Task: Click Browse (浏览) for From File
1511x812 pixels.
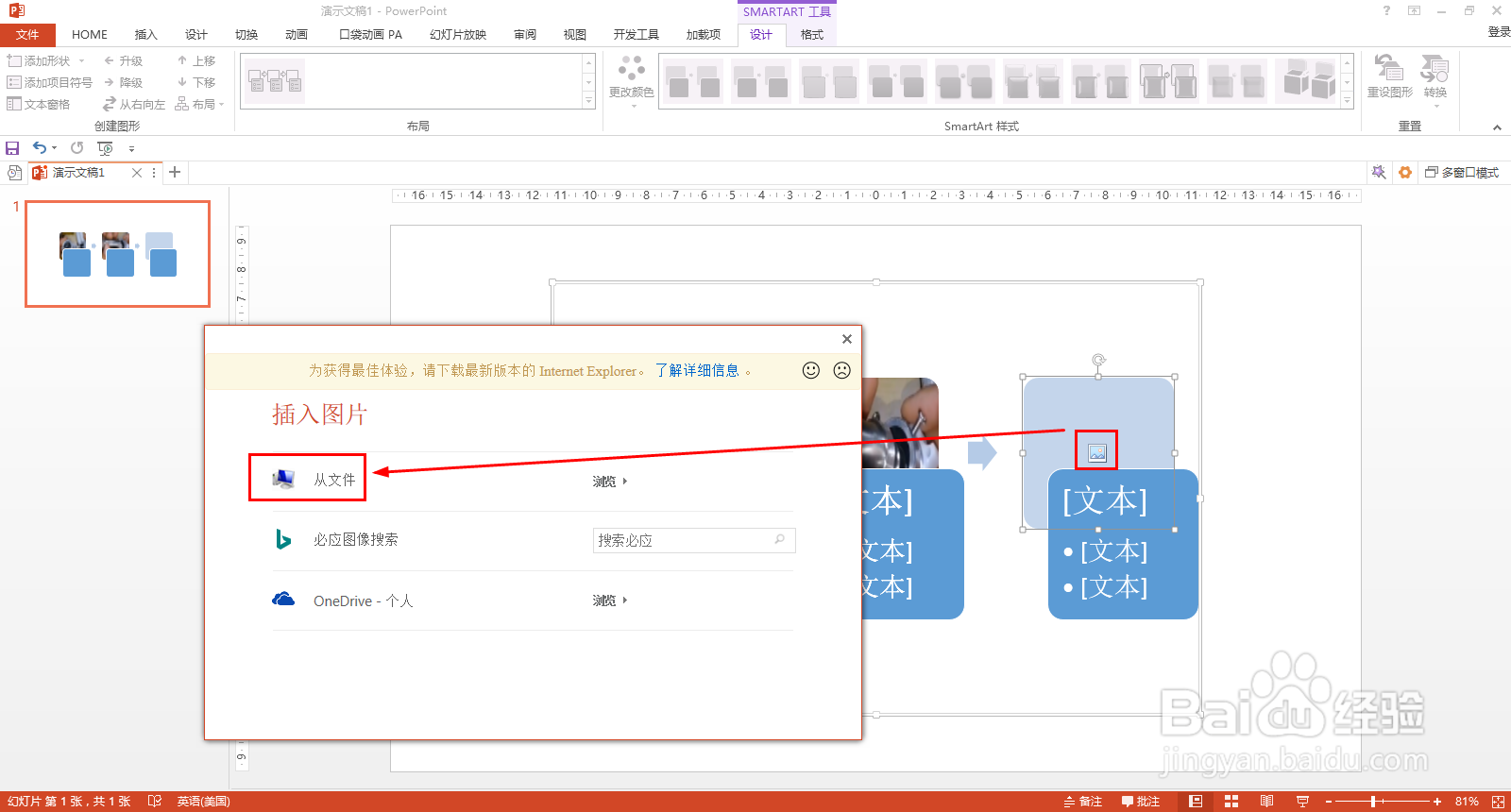Action: [609, 482]
